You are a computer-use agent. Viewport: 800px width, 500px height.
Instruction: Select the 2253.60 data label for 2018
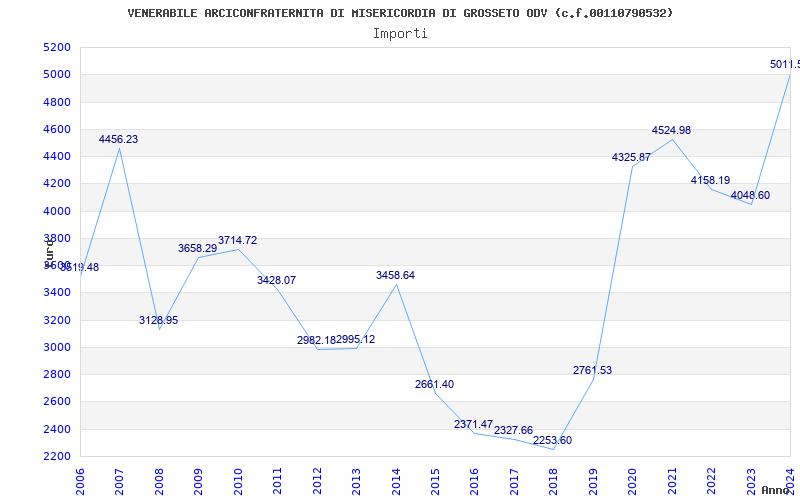[x=553, y=440]
